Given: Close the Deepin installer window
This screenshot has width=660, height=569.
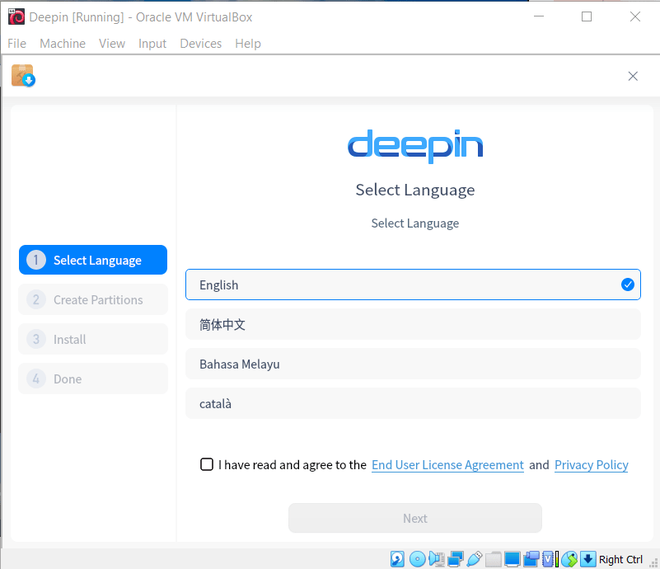Looking at the screenshot, I should click(x=633, y=76).
